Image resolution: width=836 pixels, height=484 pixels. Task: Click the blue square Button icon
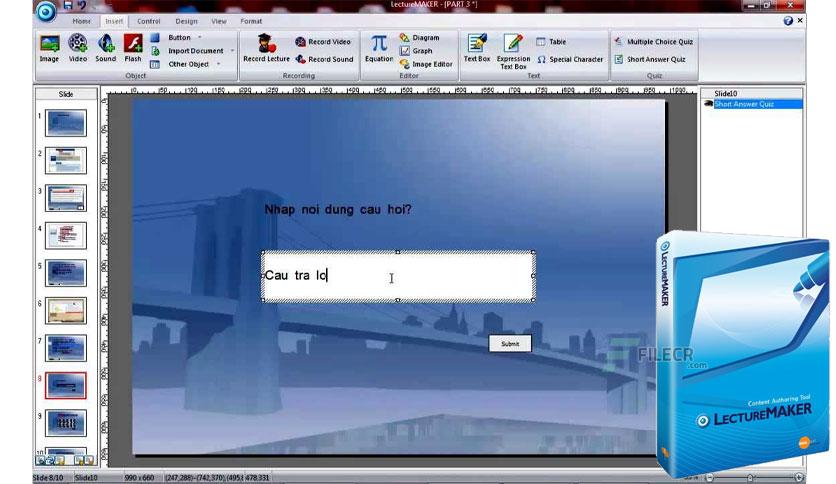point(155,38)
